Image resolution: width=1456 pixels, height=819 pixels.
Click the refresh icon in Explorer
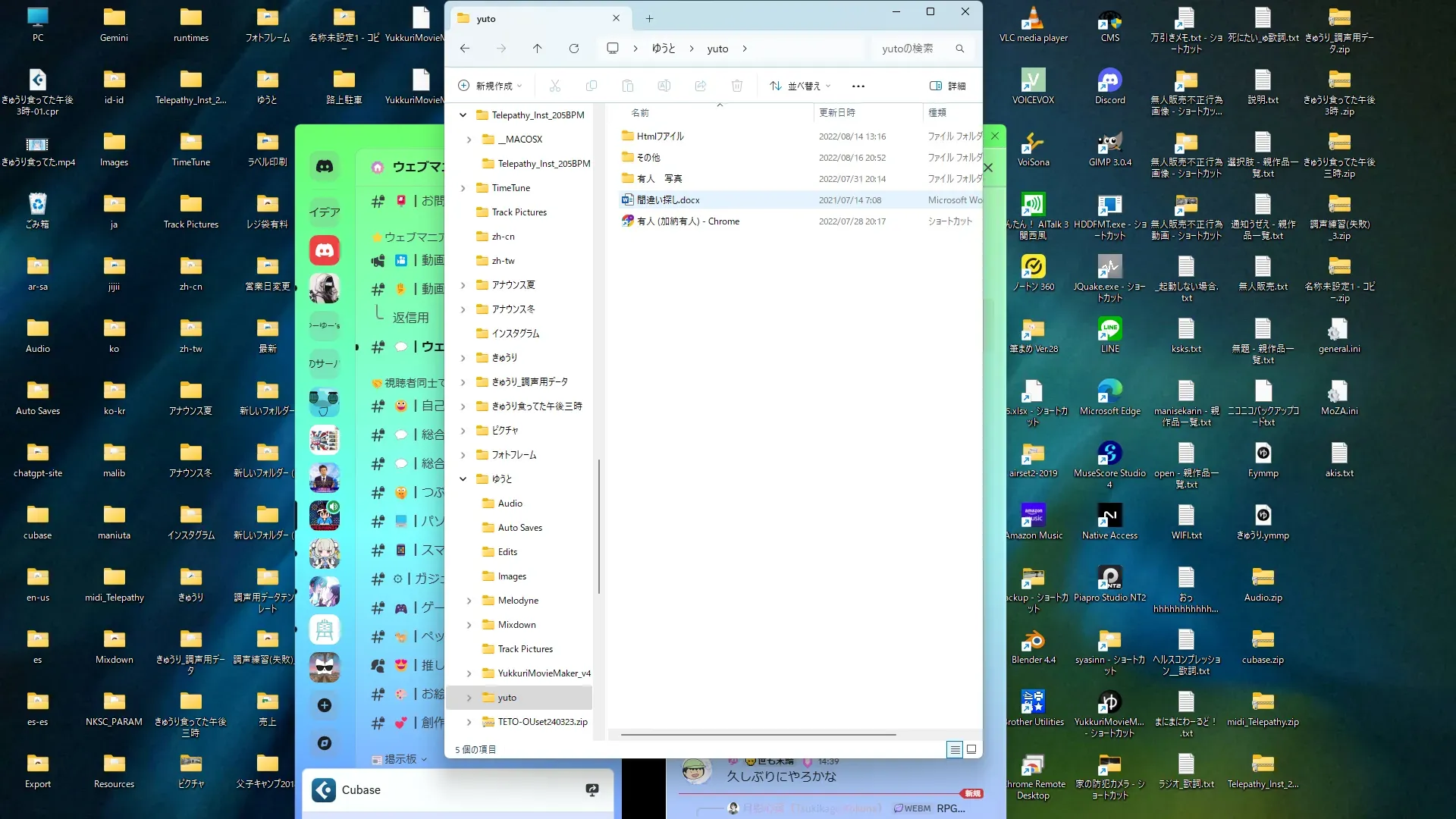(574, 49)
